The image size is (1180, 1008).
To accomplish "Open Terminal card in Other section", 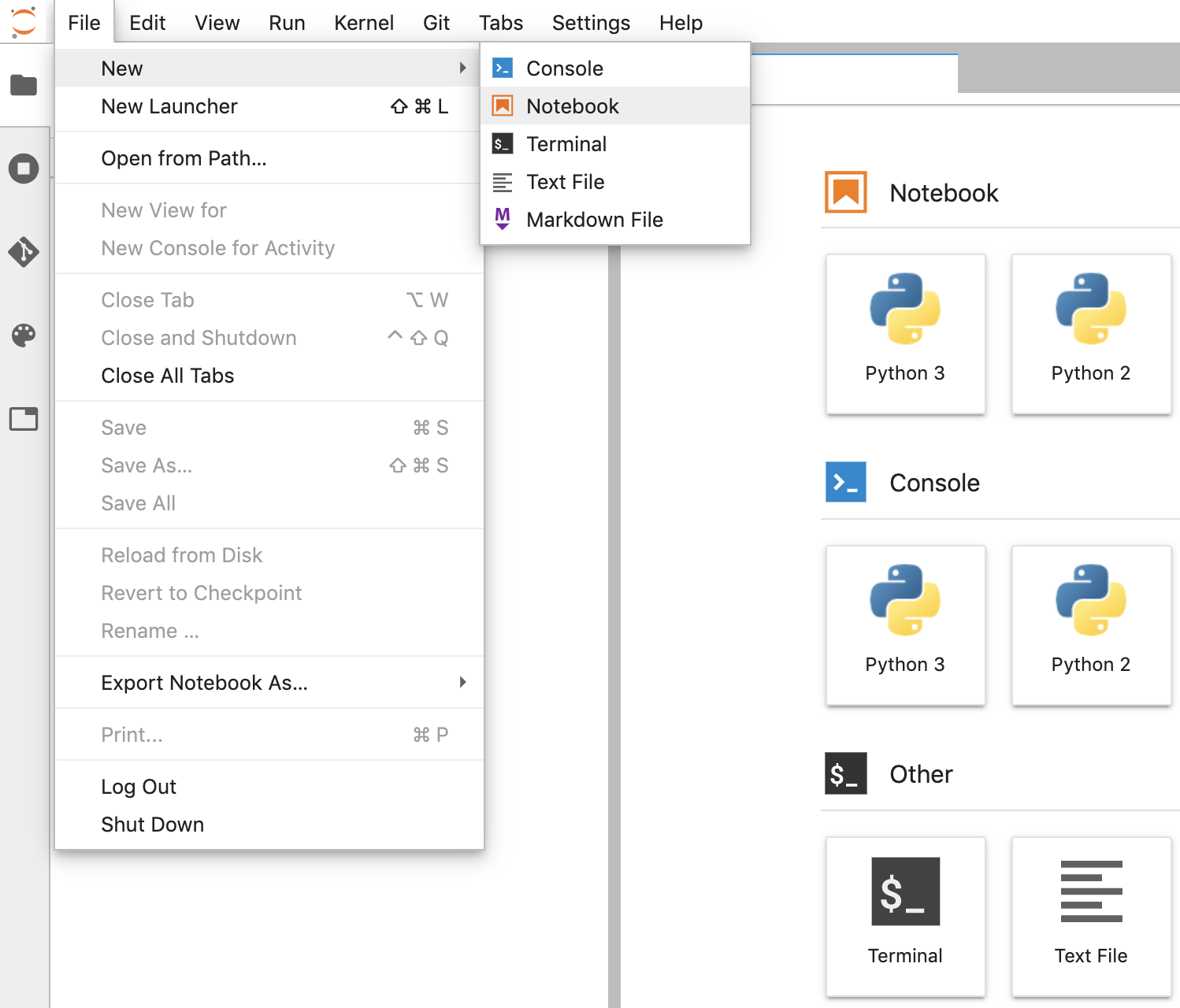I will click(x=905, y=916).
